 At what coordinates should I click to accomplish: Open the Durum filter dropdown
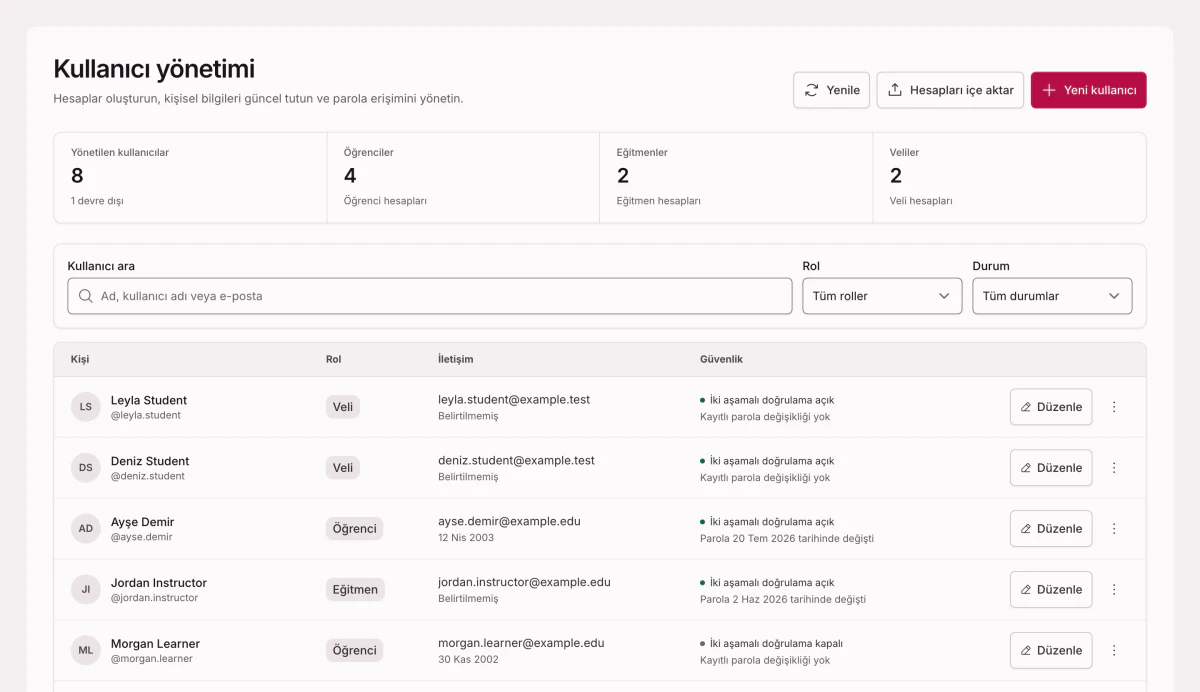click(1052, 296)
